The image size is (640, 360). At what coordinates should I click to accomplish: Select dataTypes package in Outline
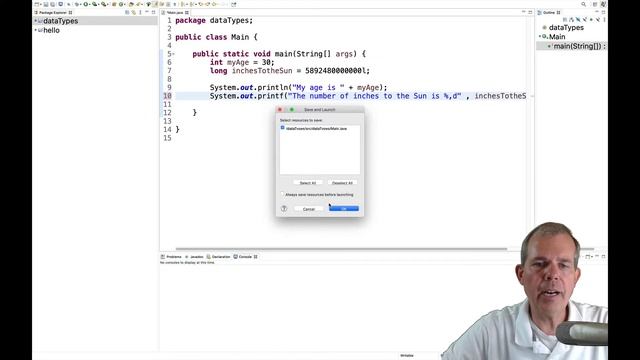tap(566, 27)
